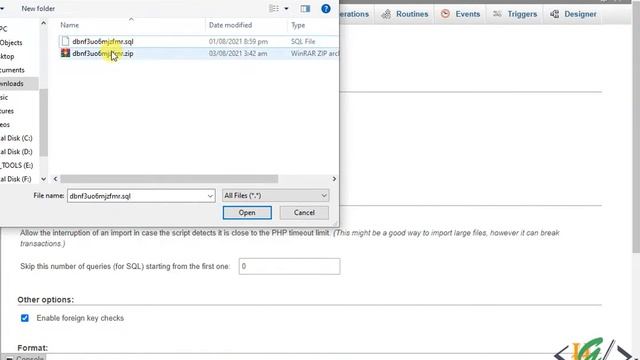This screenshot has width=640, height=360.
Task: Click the SQL File type cell
Action: point(303,41)
